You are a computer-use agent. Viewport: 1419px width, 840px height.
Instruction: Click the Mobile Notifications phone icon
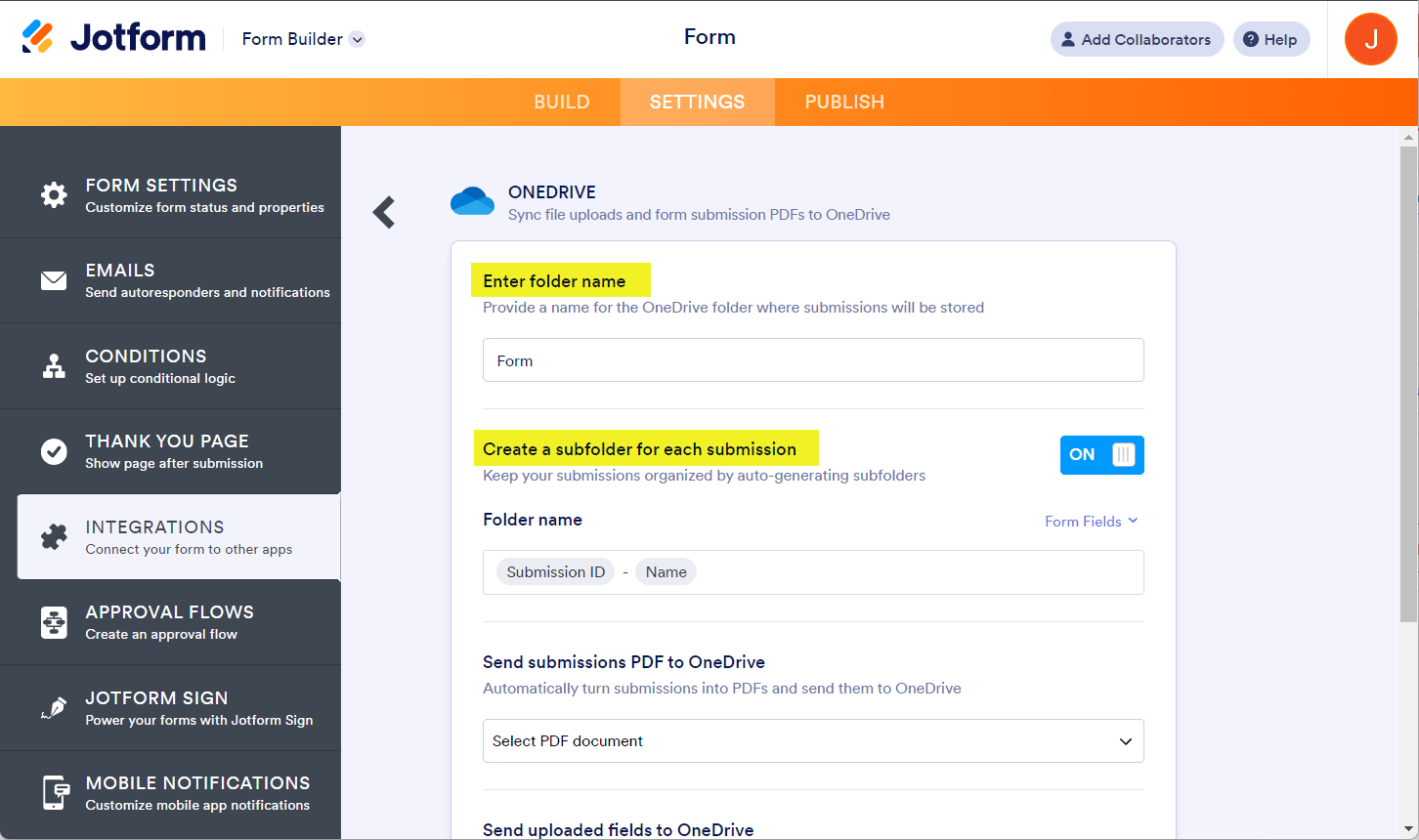(56, 792)
